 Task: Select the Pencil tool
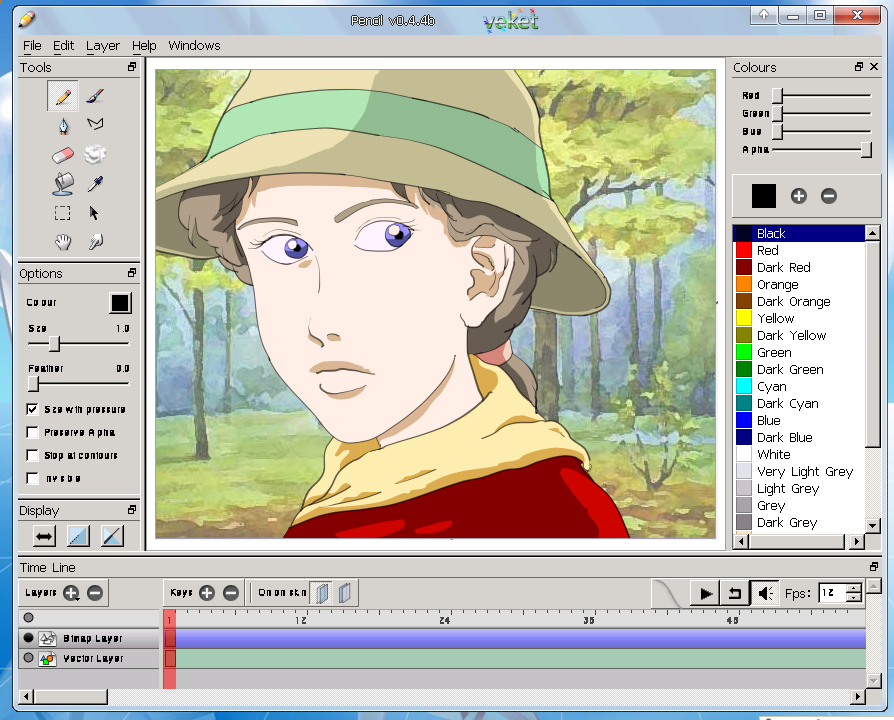pos(63,96)
